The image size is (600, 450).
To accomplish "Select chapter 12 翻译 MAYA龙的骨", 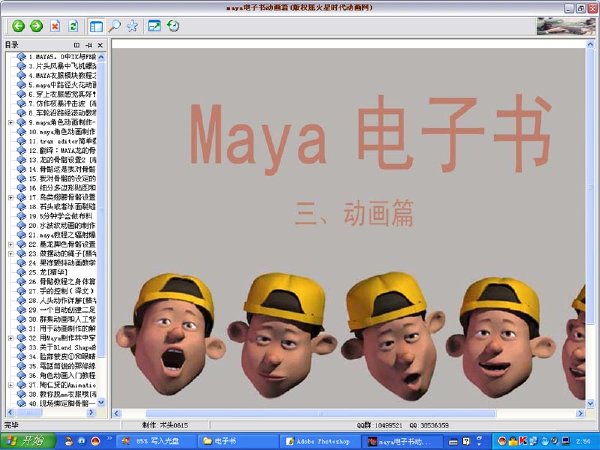I will (62, 150).
